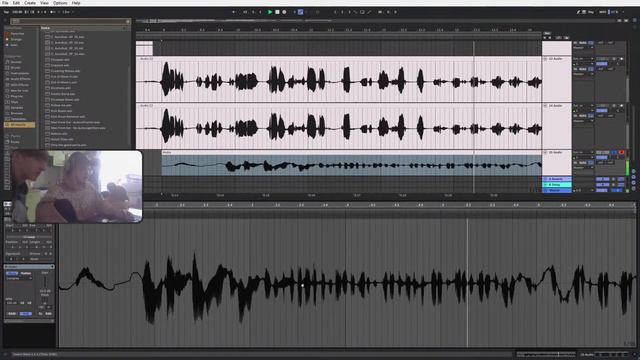Click the MIDI map mode button

[x=602, y=12]
